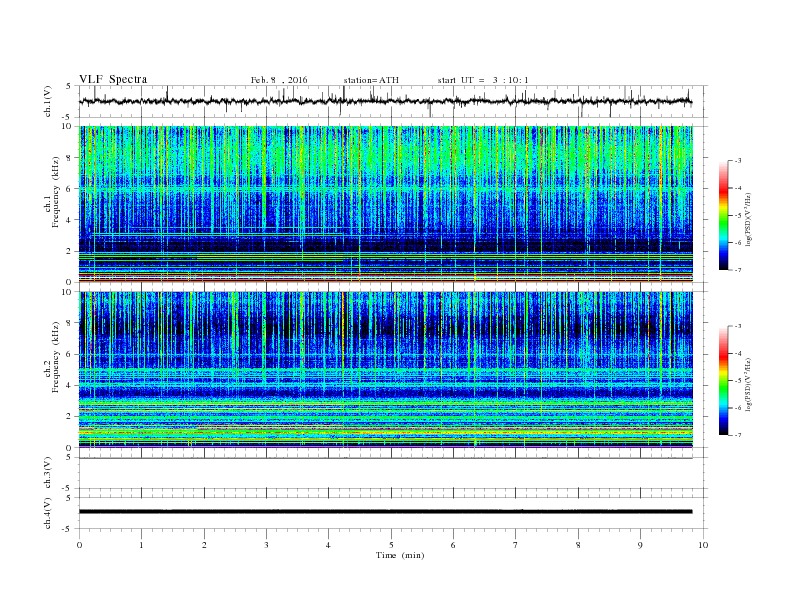Image resolution: width=792 pixels, height=612 pixels.
Task: Click the "4" kHz tick on ch.1 spectrogram
Action: (x=69, y=220)
